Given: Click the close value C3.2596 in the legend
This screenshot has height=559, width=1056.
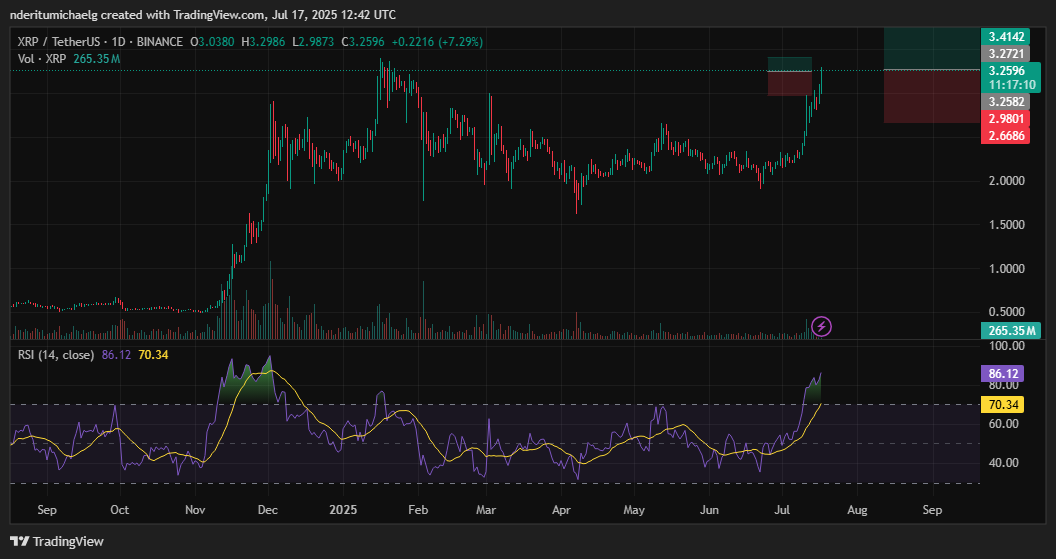Looking at the screenshot, I should click(x=363, y=42).
